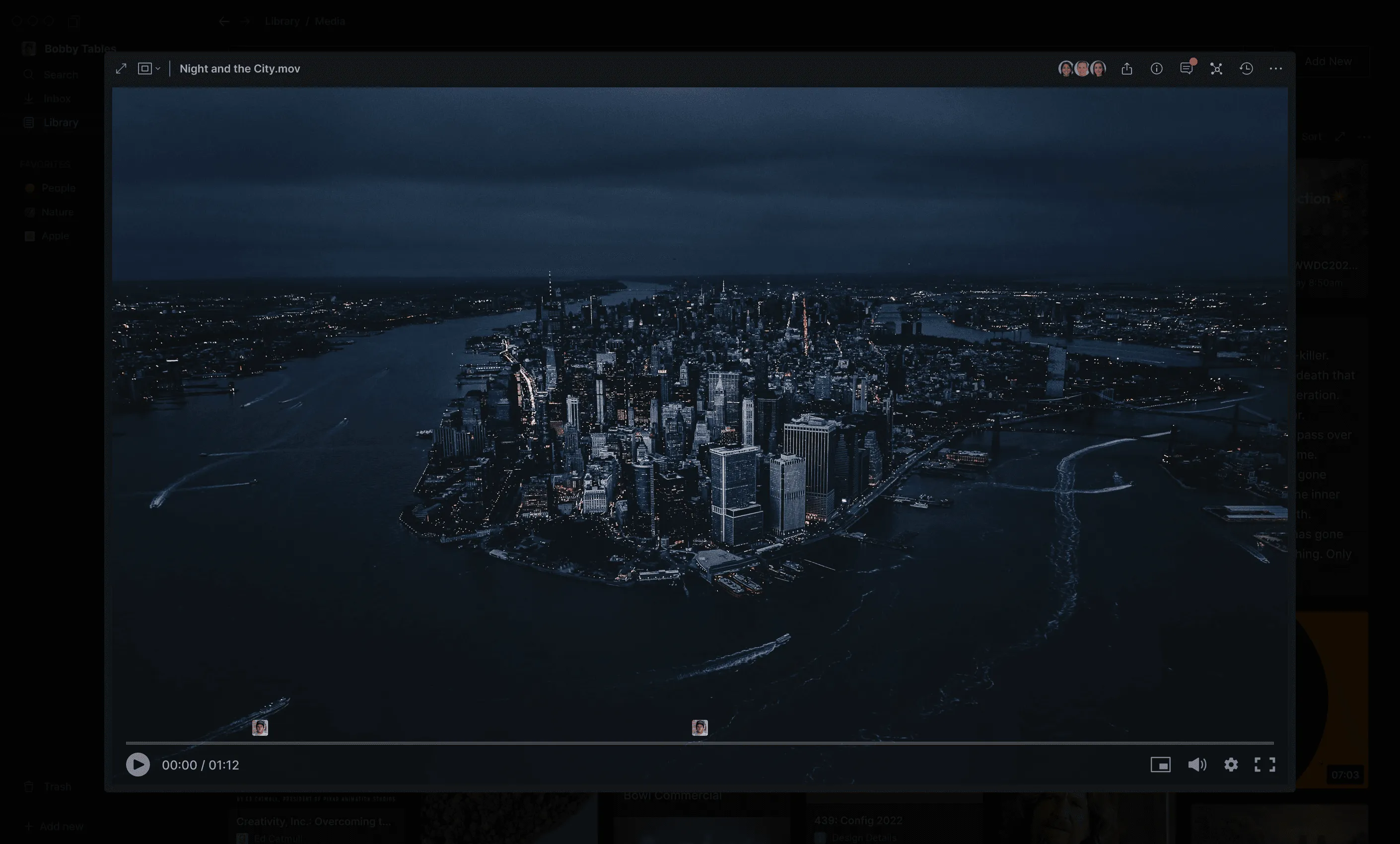Image resolution: width=1400 pixels, height=844 pixels.
Task: Click Media in the breadcrumb
Action: point(330,21)
